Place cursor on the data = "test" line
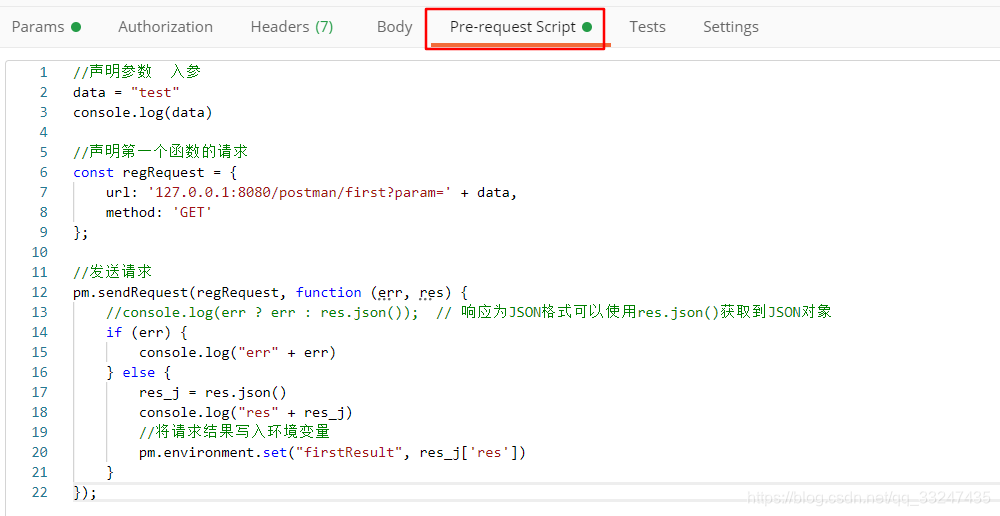1000x516 pixels. pos(126,92)
